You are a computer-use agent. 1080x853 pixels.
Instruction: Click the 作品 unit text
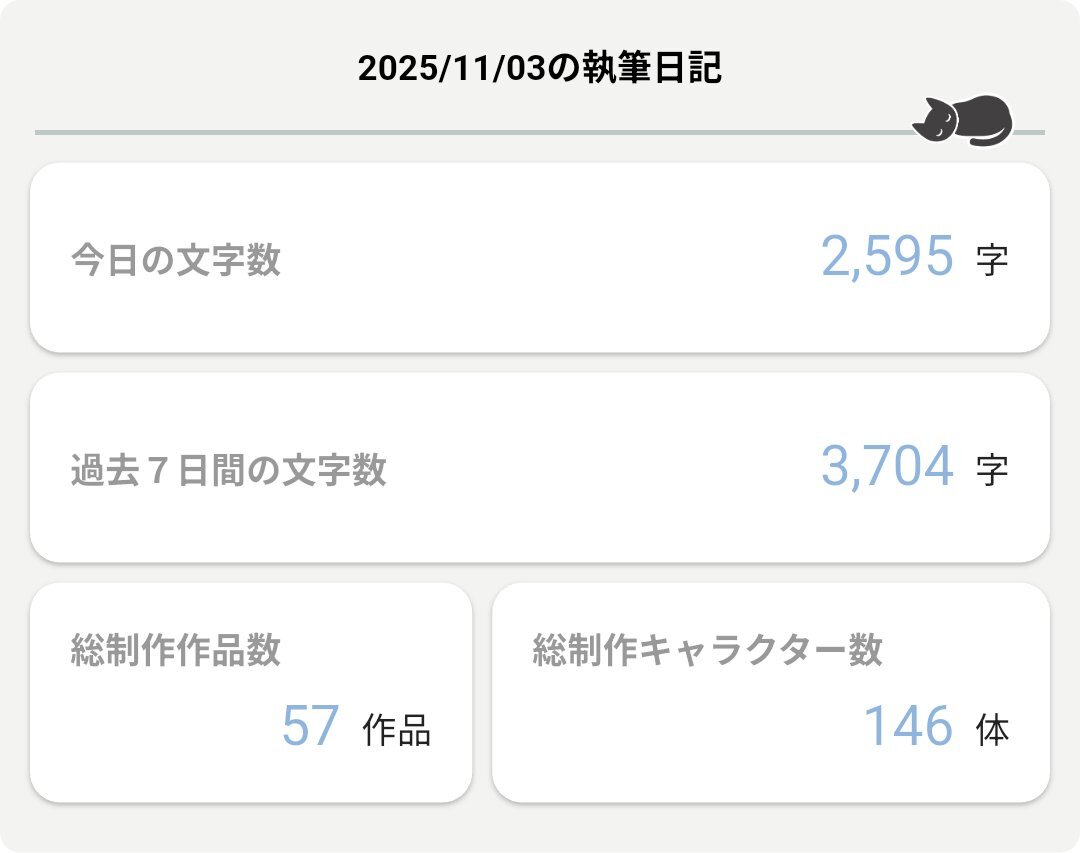coord(397,731)
